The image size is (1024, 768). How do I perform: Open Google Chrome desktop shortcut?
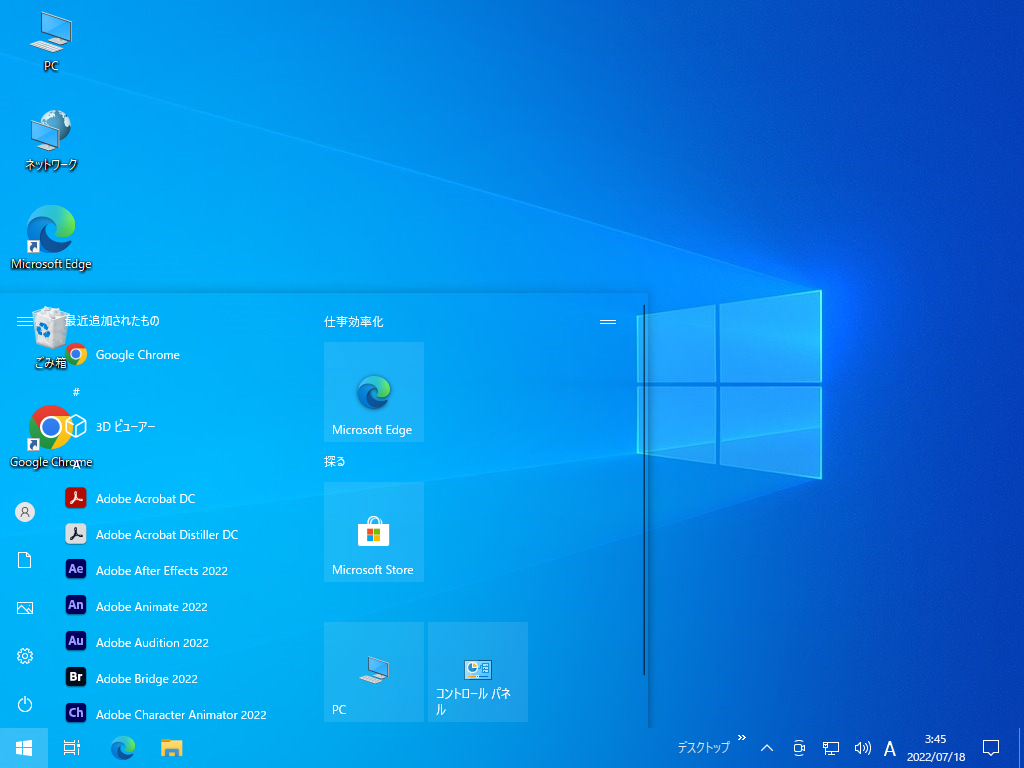(x=51, y=436)
